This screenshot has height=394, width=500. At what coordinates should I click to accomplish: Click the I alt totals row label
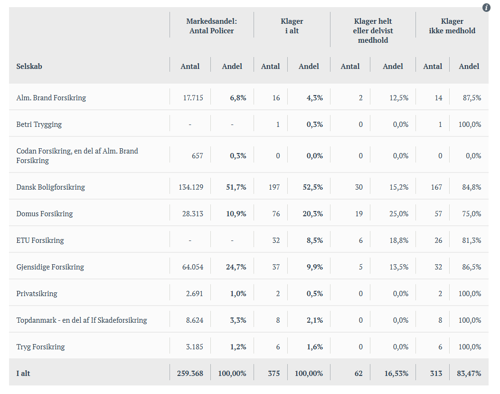point(23,373)
